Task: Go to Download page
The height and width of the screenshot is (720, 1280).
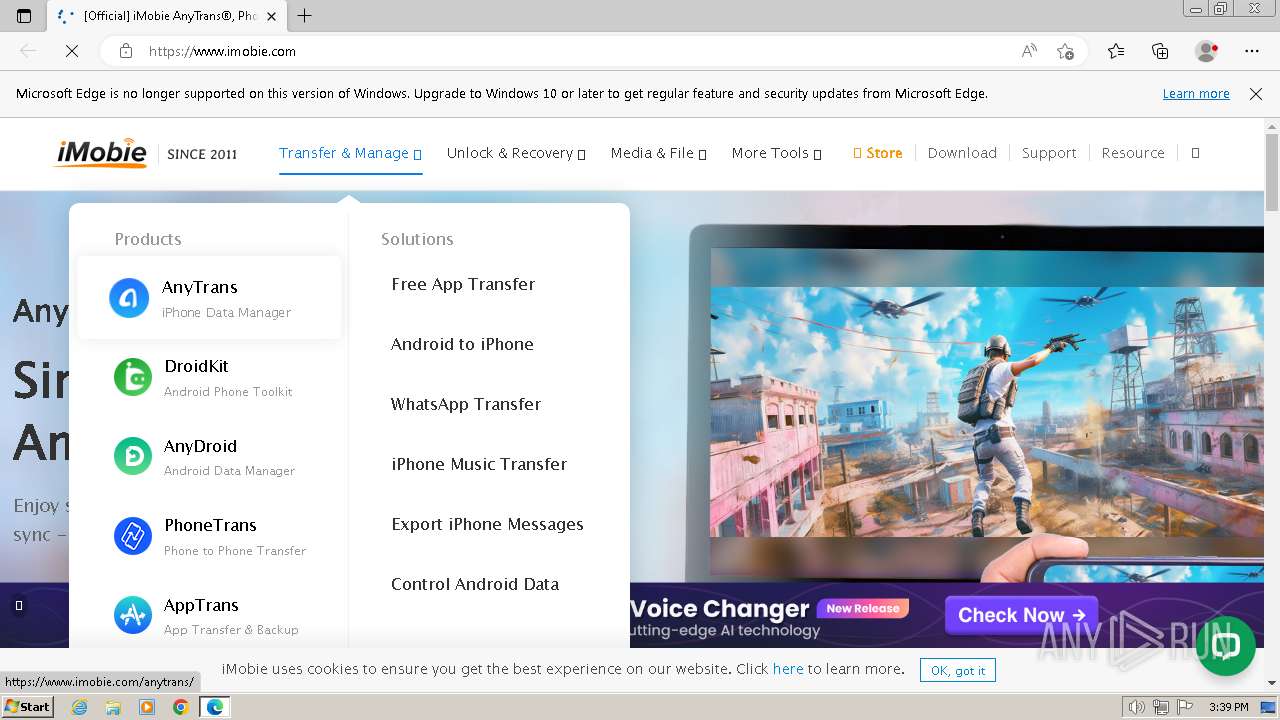Action: [x=962, y=153]
